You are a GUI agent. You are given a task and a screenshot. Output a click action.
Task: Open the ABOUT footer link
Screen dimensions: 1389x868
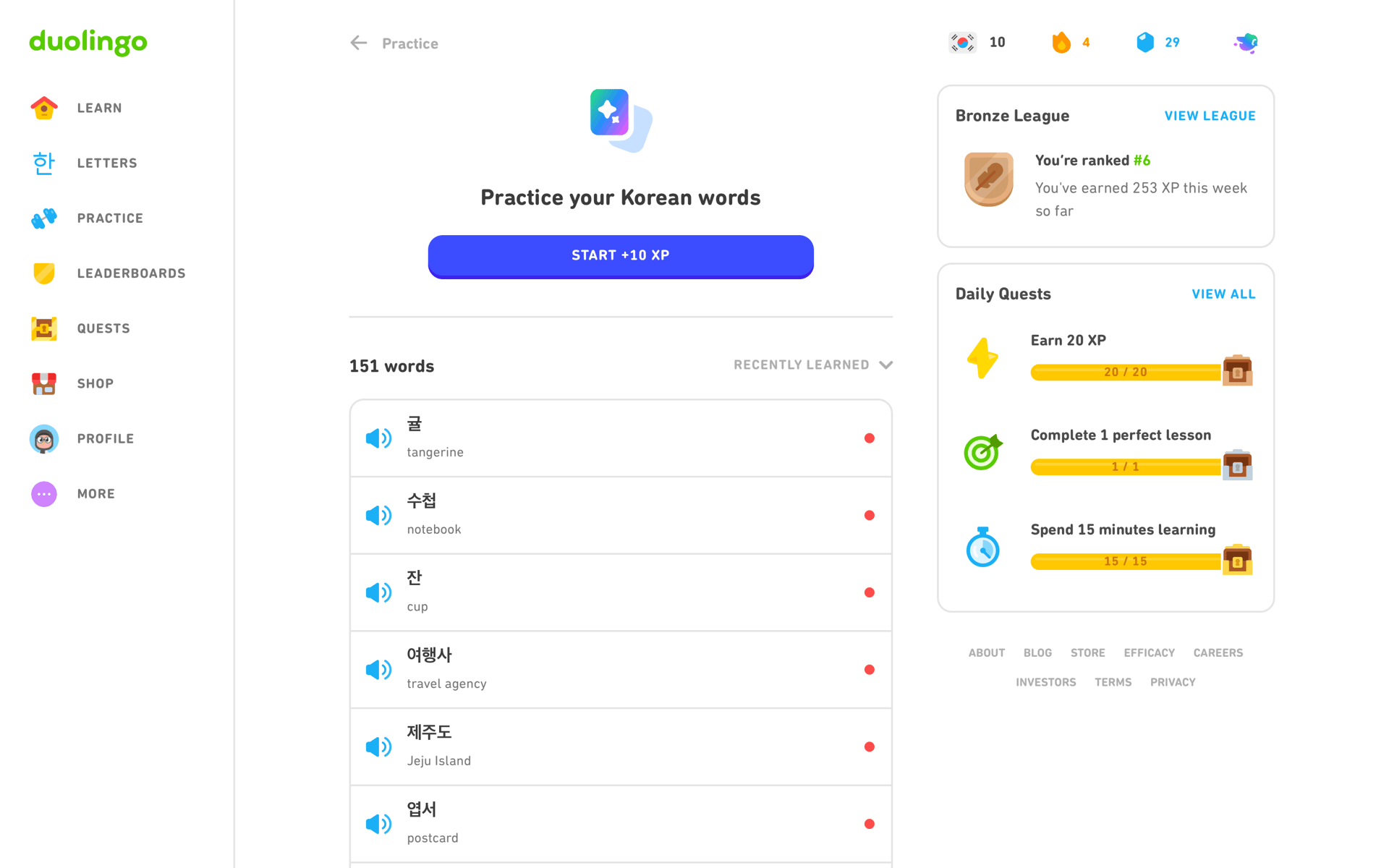(987, 653)
